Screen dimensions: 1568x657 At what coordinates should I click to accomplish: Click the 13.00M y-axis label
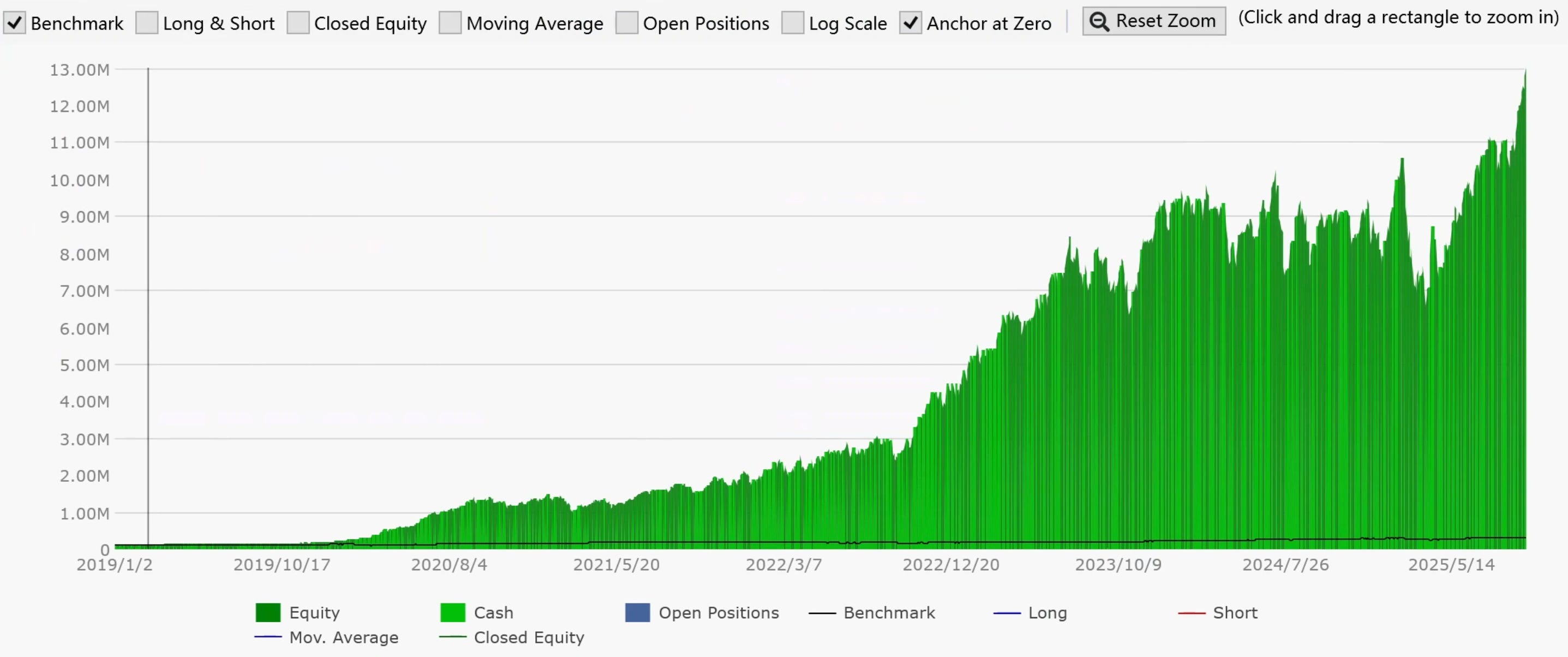tap(80, 70)
